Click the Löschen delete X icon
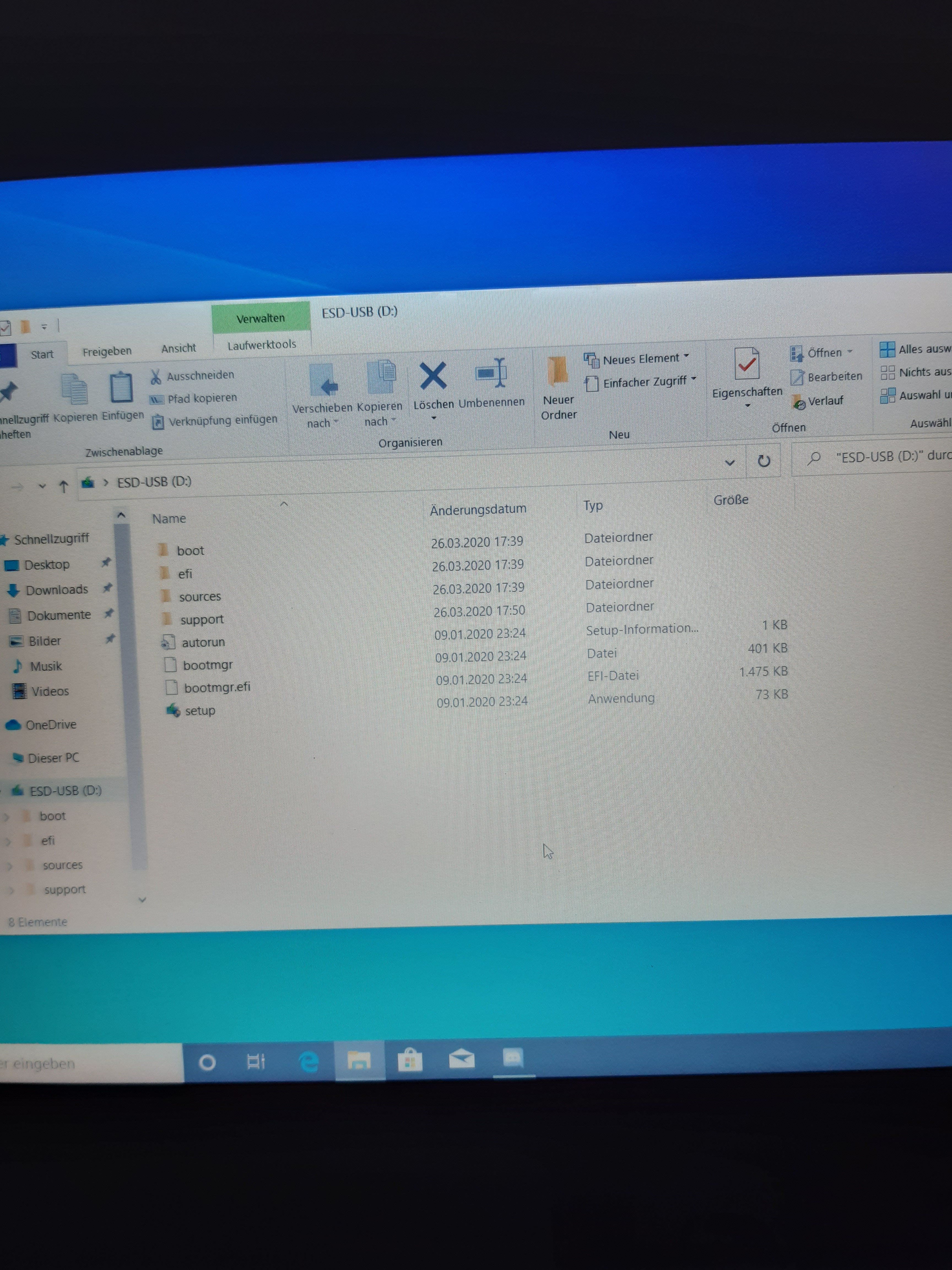The height and width of the screenshot is (1270, 952). (x=433, y=376)
